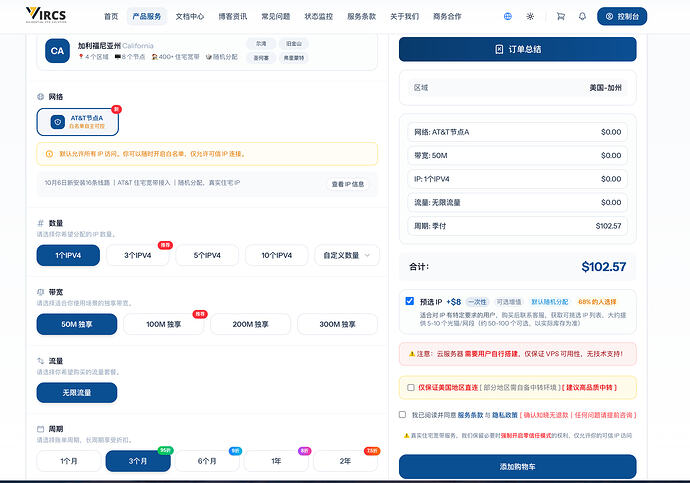Open the 服务条款 link in agreement text
Viewport: 690px width, 483px height.
[x=470, y=415]
